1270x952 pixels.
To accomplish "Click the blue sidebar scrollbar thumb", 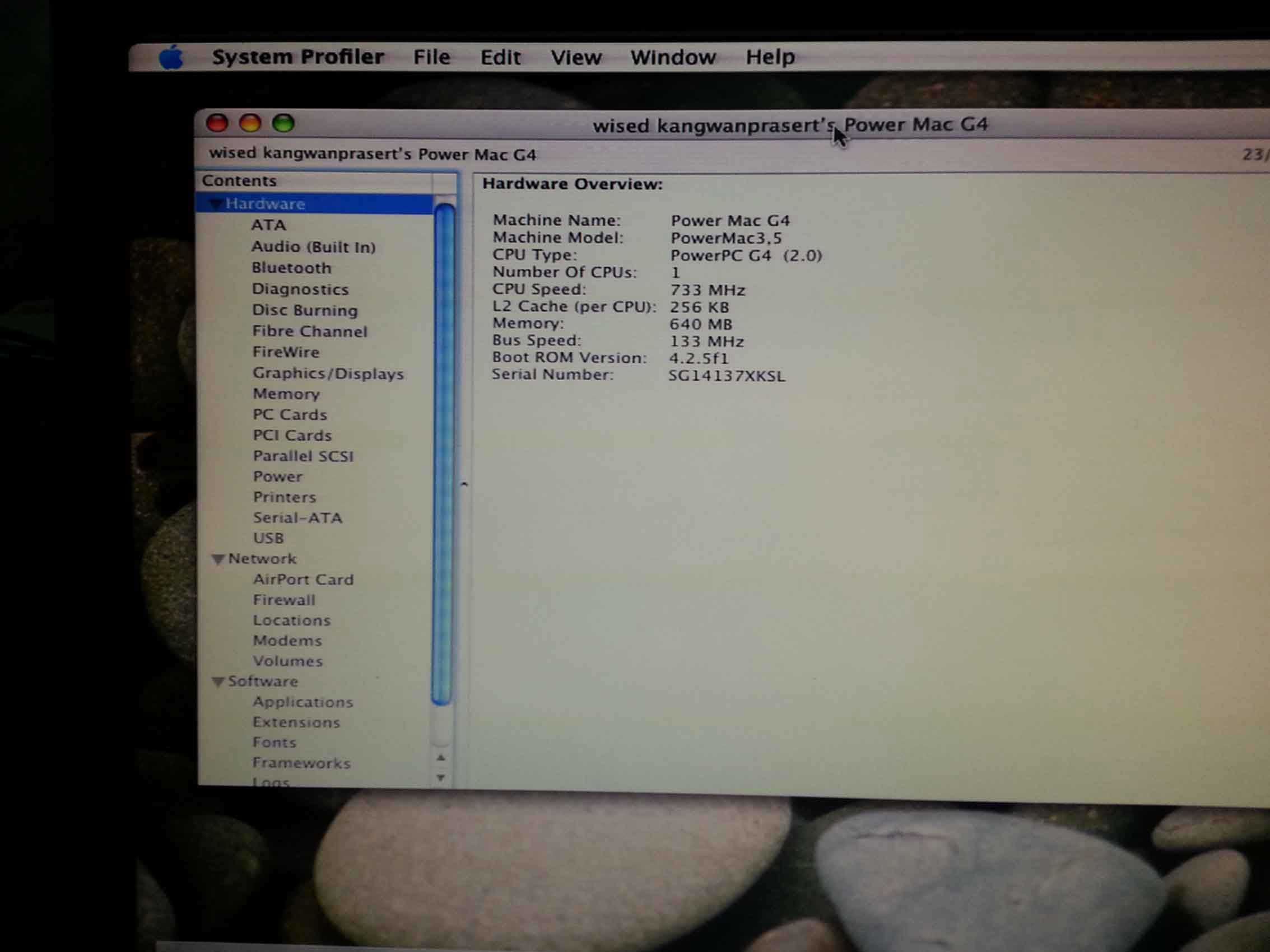I will coord(443,454).
